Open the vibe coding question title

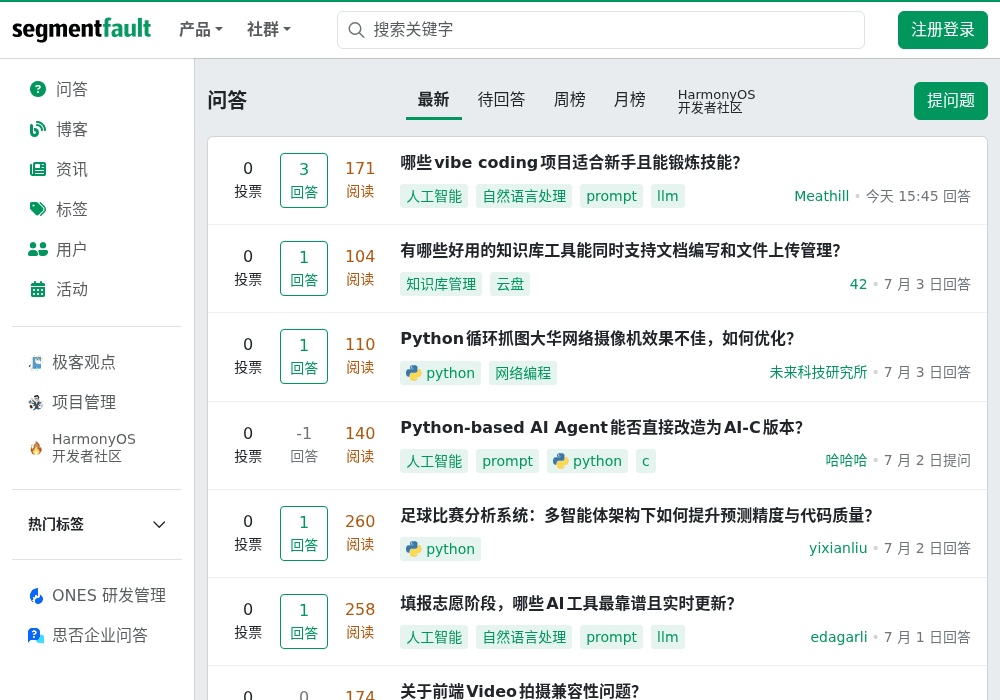tap(570, 163)
